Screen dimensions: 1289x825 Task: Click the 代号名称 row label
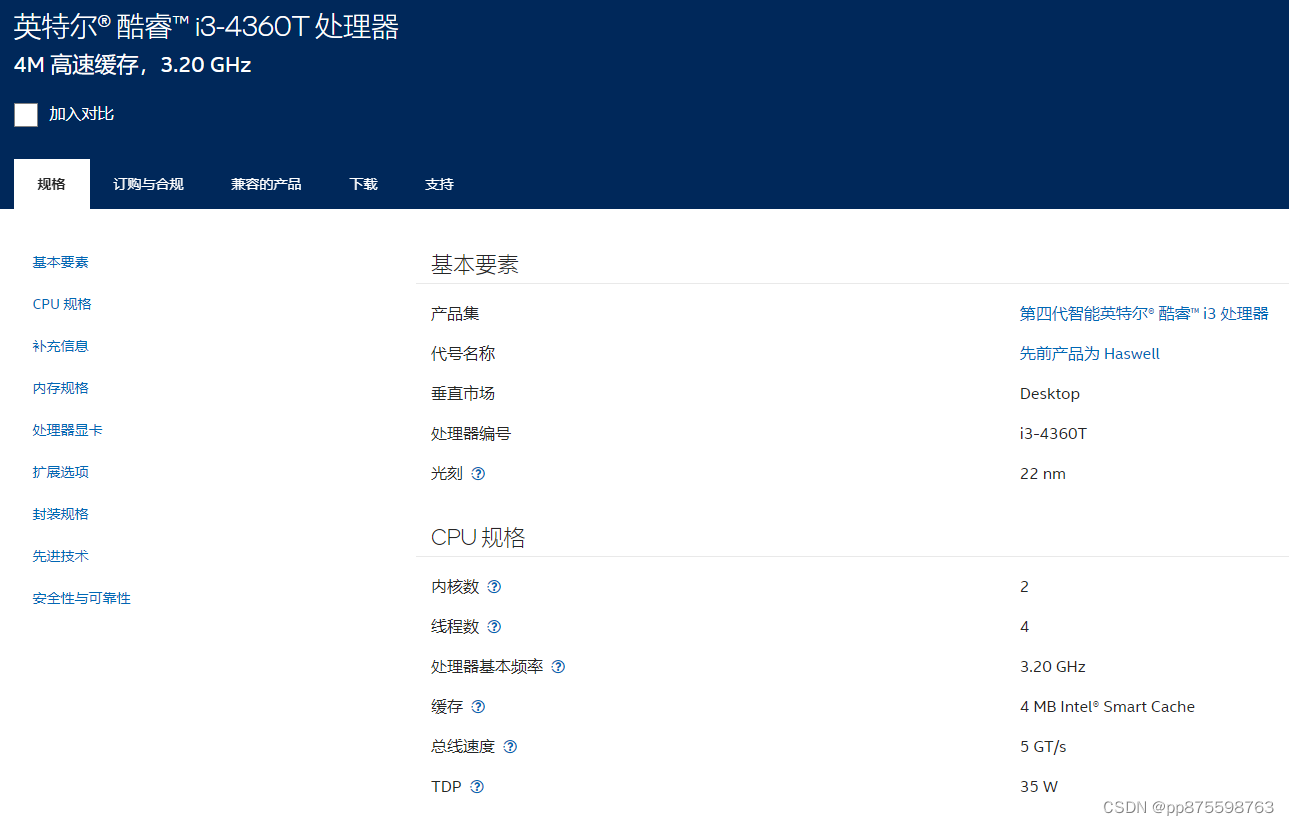(x=463, y=354)
